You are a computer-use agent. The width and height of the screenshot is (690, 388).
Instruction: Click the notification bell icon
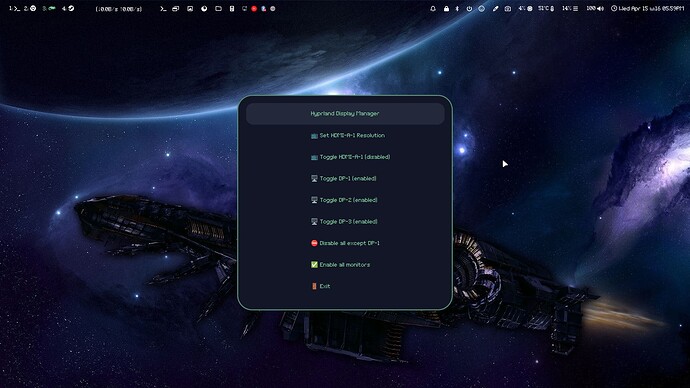coord(433,8)
